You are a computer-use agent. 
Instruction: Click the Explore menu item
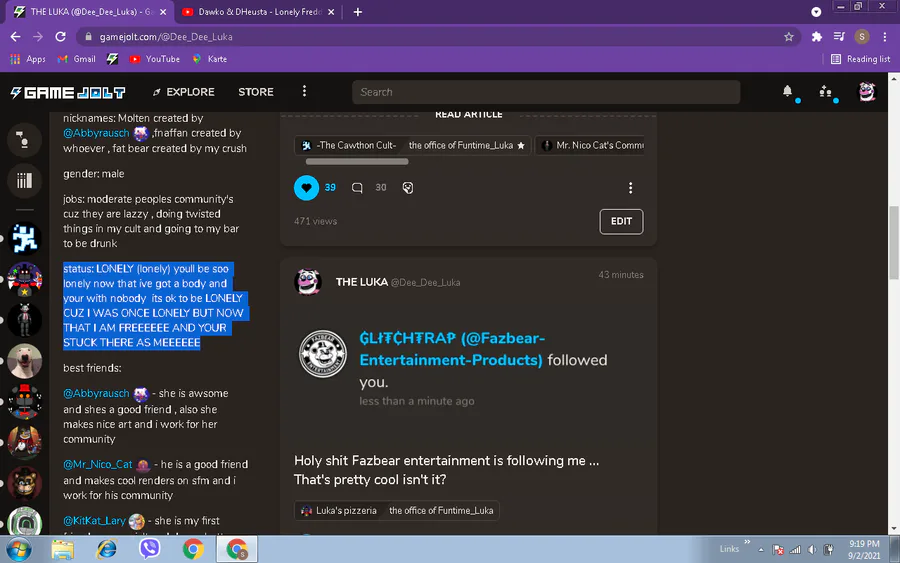click(x=184, y=92)
